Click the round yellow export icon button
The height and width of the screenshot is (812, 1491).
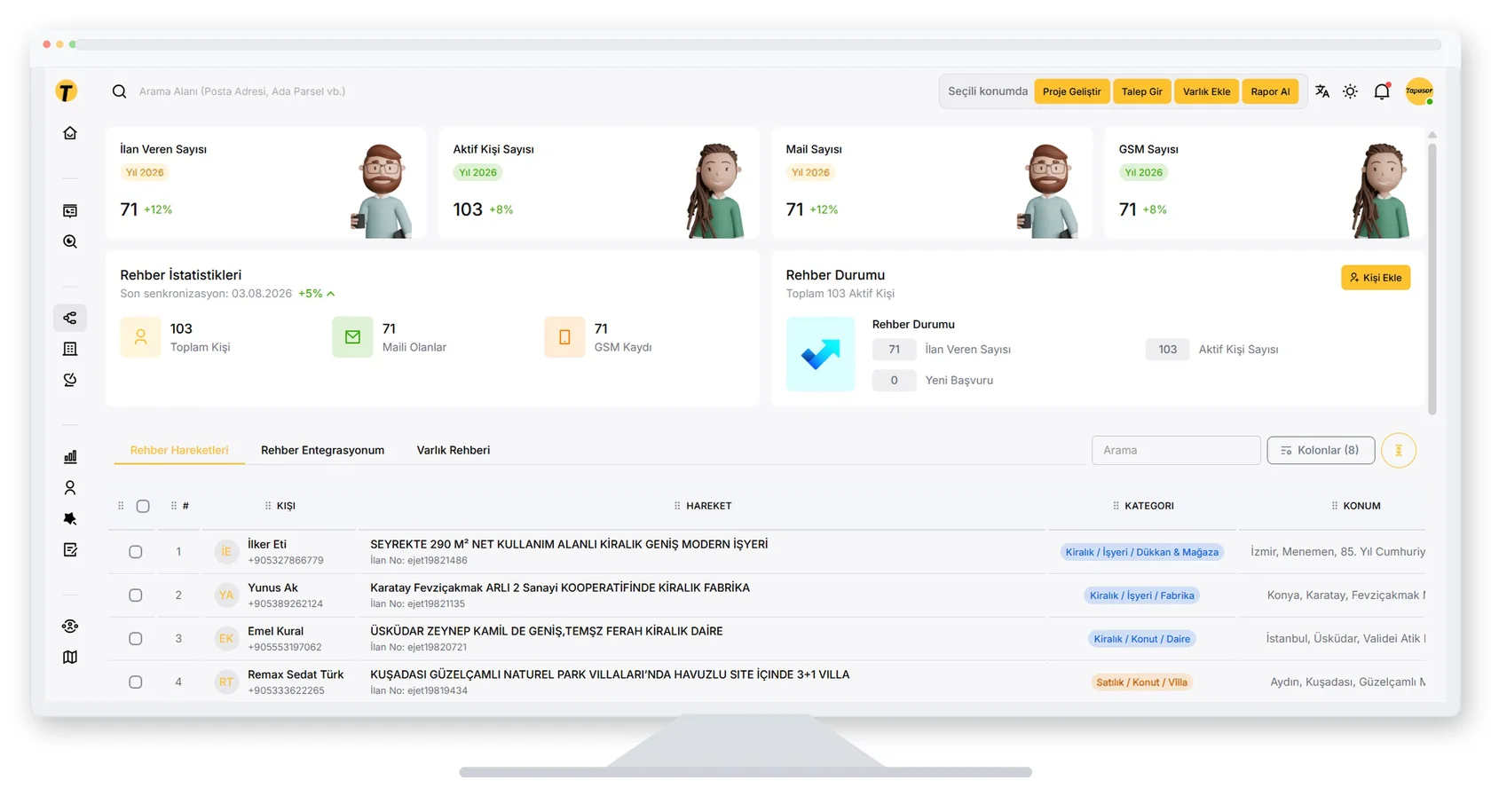point(1399,450)
